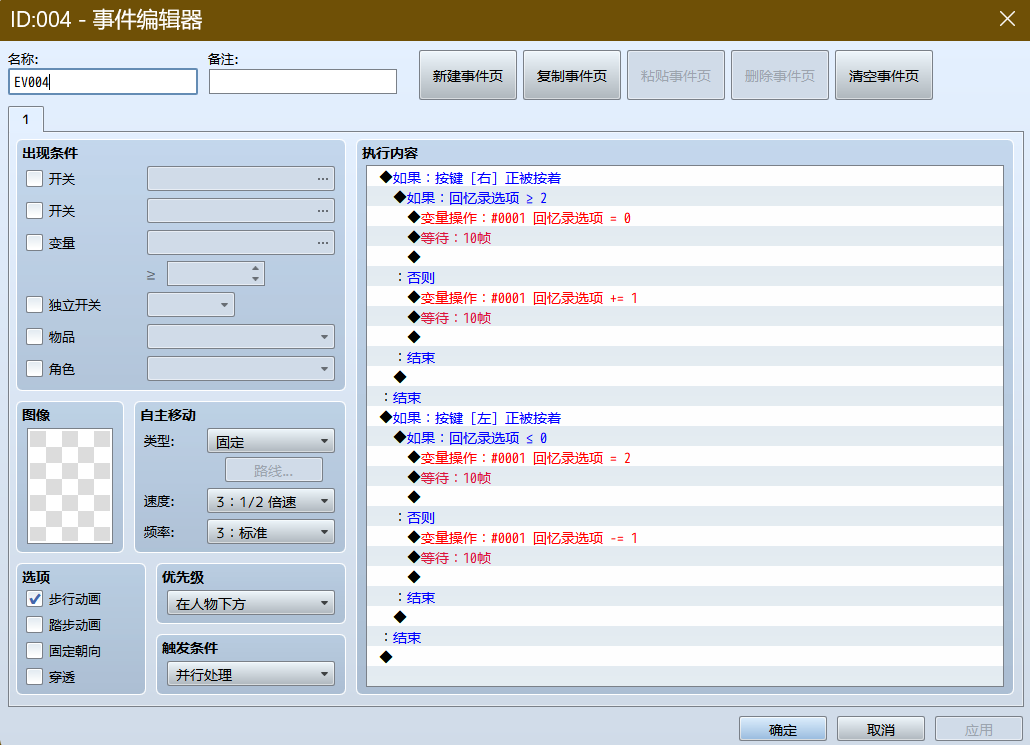Open the 独立开关 dropdown
1030x745 pixels.
[190, 305]
